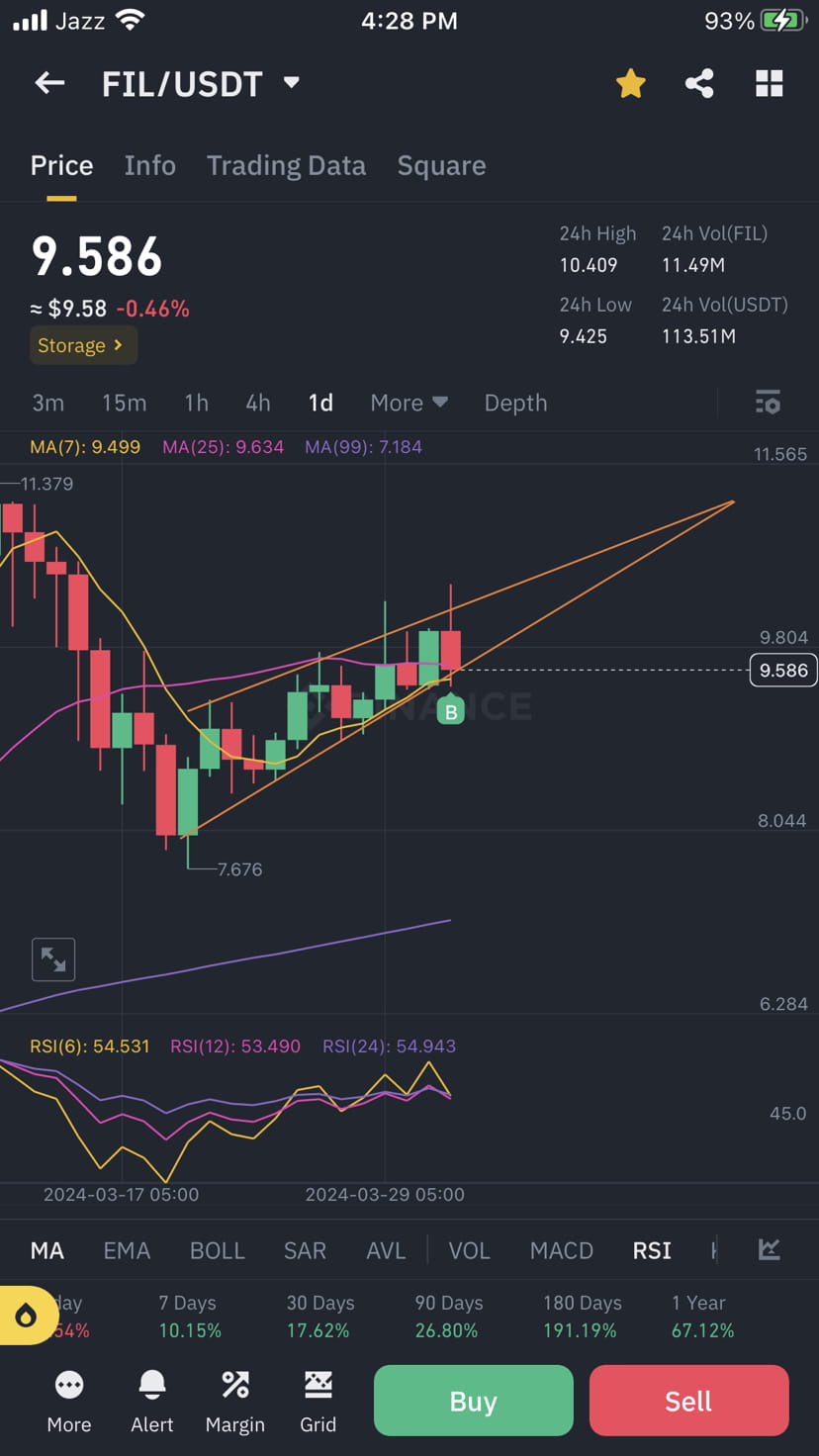Tap the 30 Days performance 17.62%
Screen dimensions: 819x1456
pyautogui.click(x=318, y=1317)
